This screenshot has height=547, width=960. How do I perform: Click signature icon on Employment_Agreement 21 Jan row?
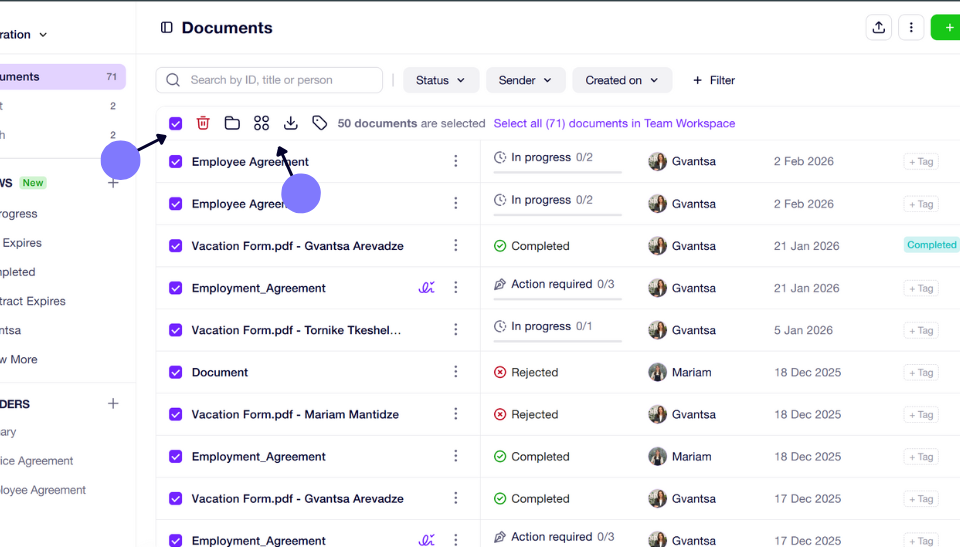427,287
